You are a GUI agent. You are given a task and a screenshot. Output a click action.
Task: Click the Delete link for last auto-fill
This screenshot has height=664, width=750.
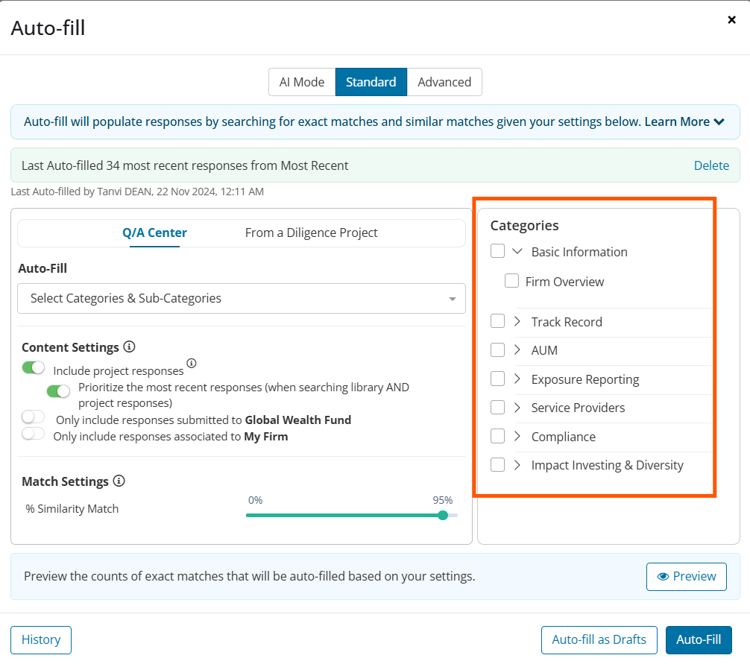[x=711, y=166]
